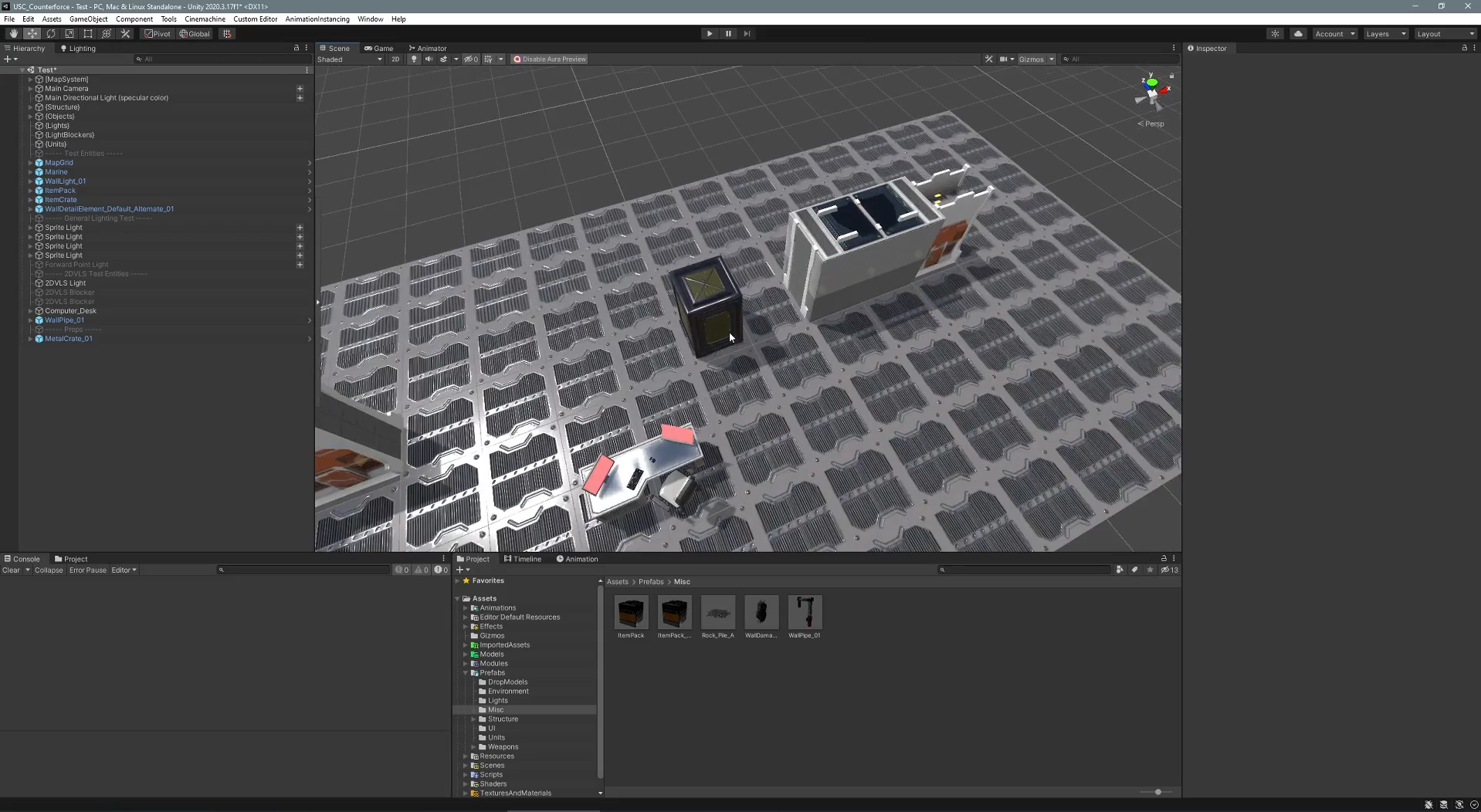Image resolution: width=1481 pixels, height=812 pixels.
Task: Expand the MapGrid object
Action: (x=30, y=163)
